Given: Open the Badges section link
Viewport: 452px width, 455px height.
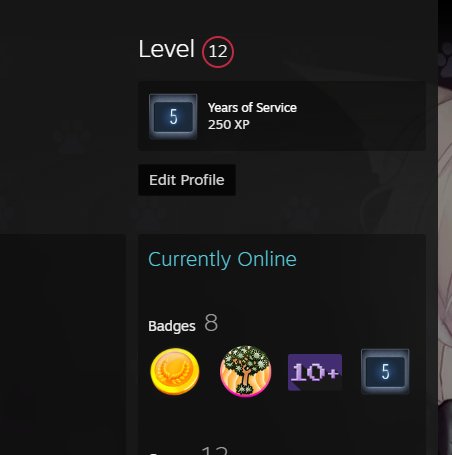Looking at the screenshot, I should pos(172,326).
